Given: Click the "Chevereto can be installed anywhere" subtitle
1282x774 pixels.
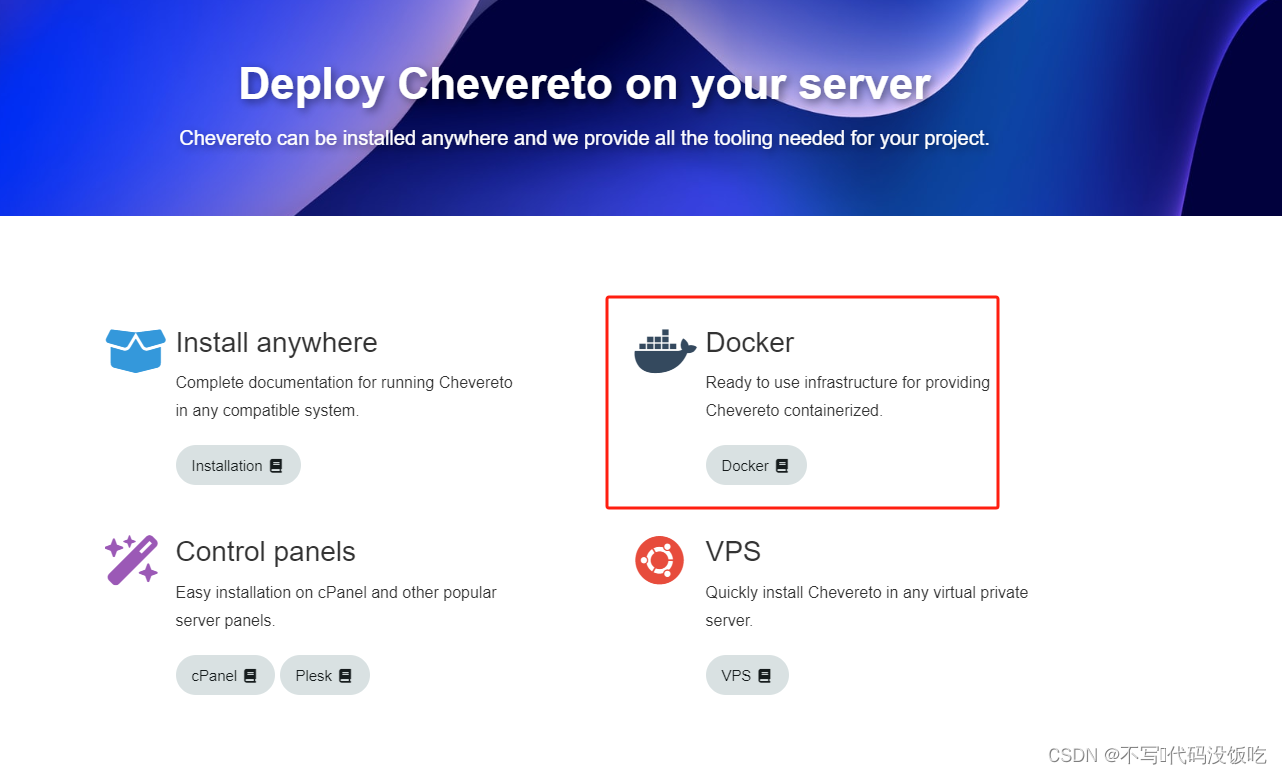Looking at the screenshot, I should coord(584,138).
